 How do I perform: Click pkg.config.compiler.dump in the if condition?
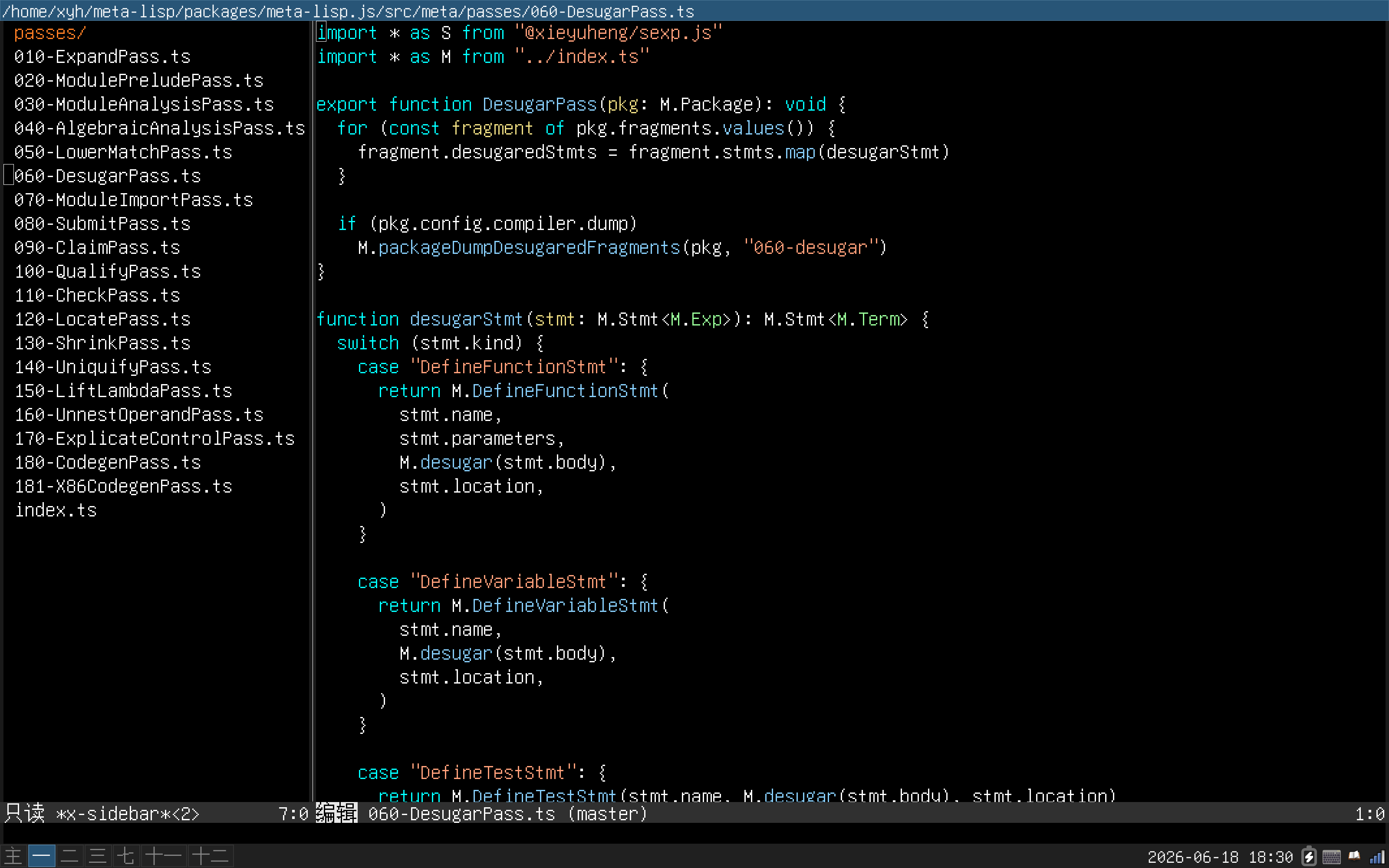tap(504, 224)
